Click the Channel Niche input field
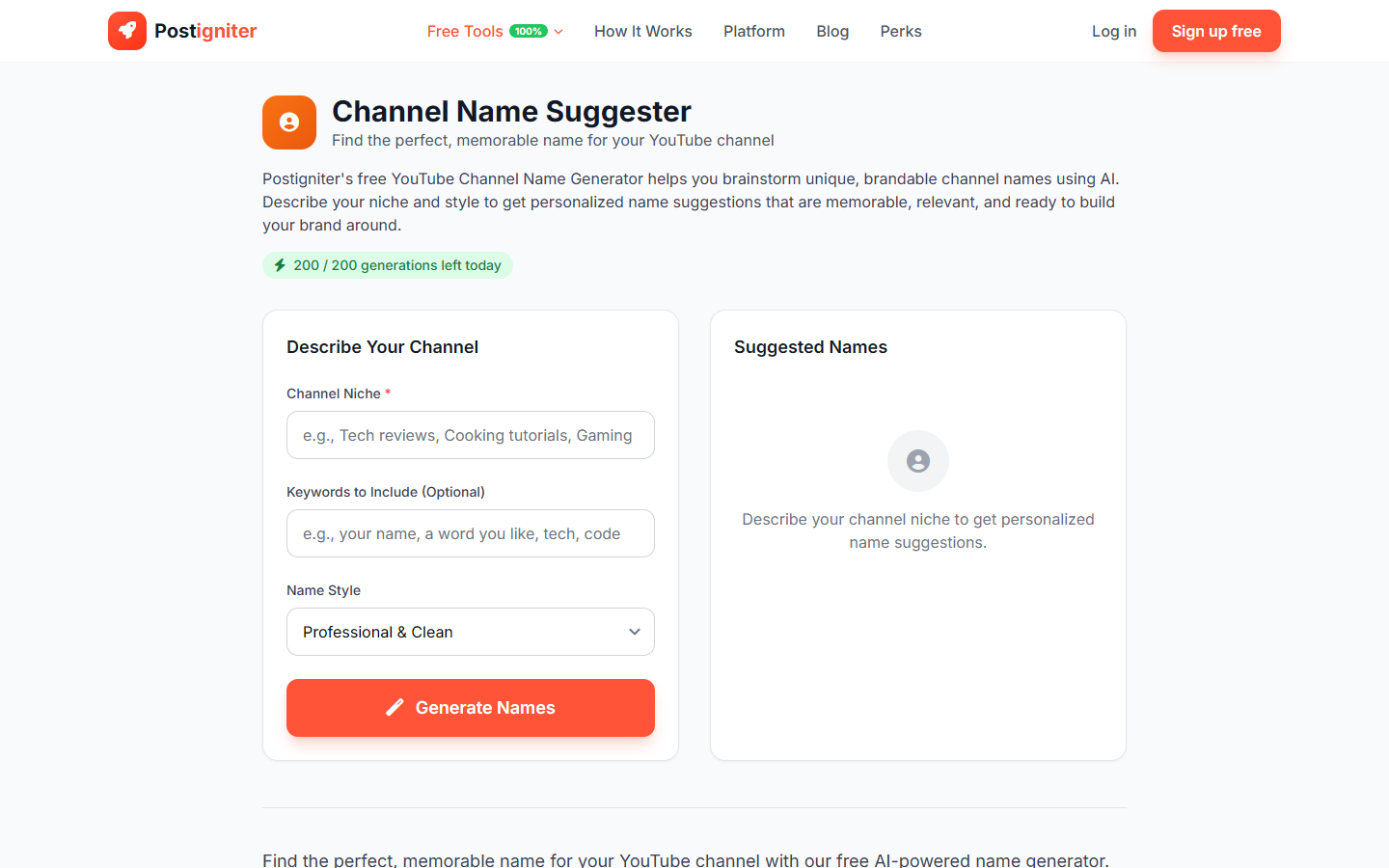This screenshot has height=868, width=1389. pyautogui.click(x=470, y=435)
